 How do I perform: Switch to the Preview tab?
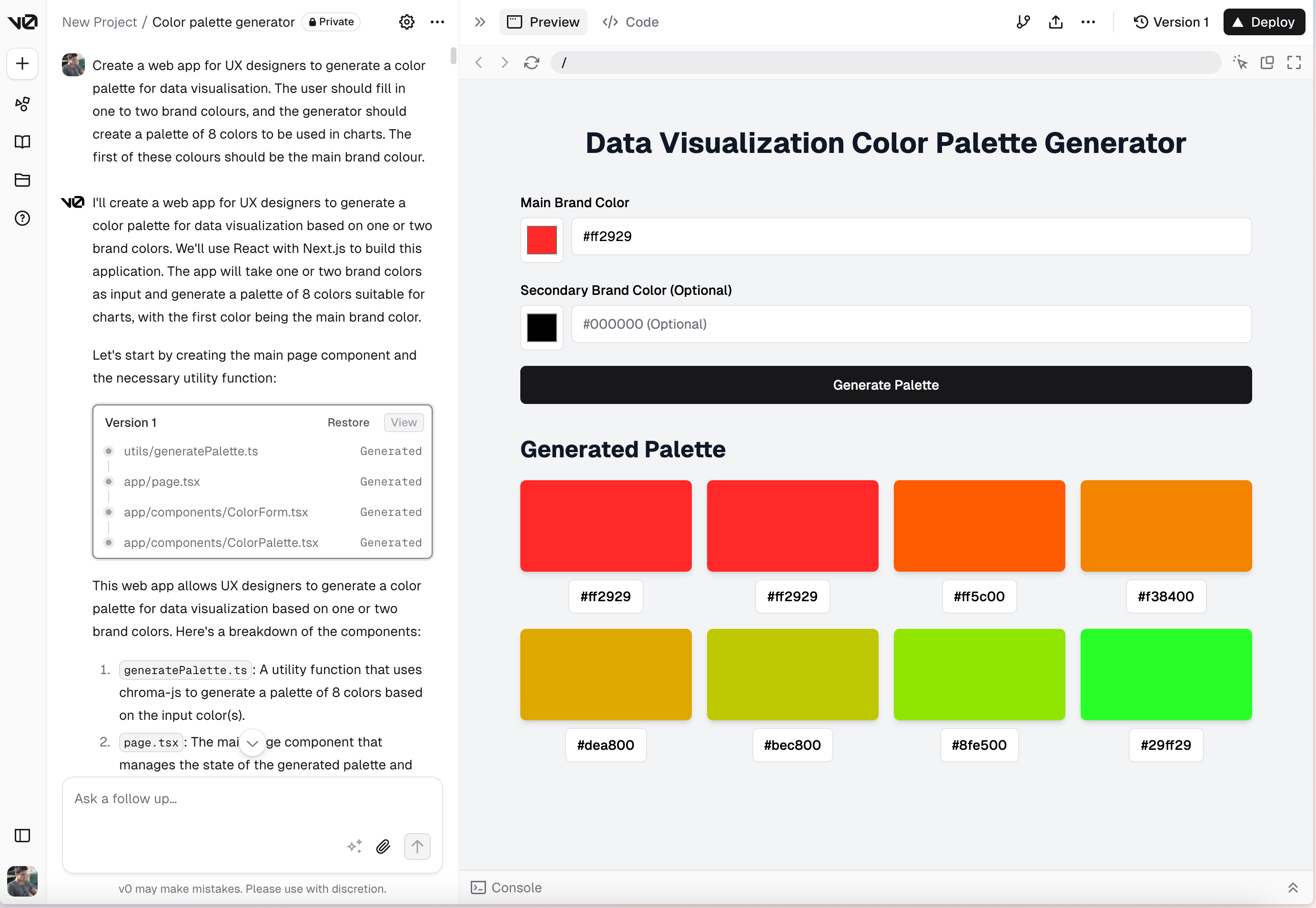click(x=543, y=22)
